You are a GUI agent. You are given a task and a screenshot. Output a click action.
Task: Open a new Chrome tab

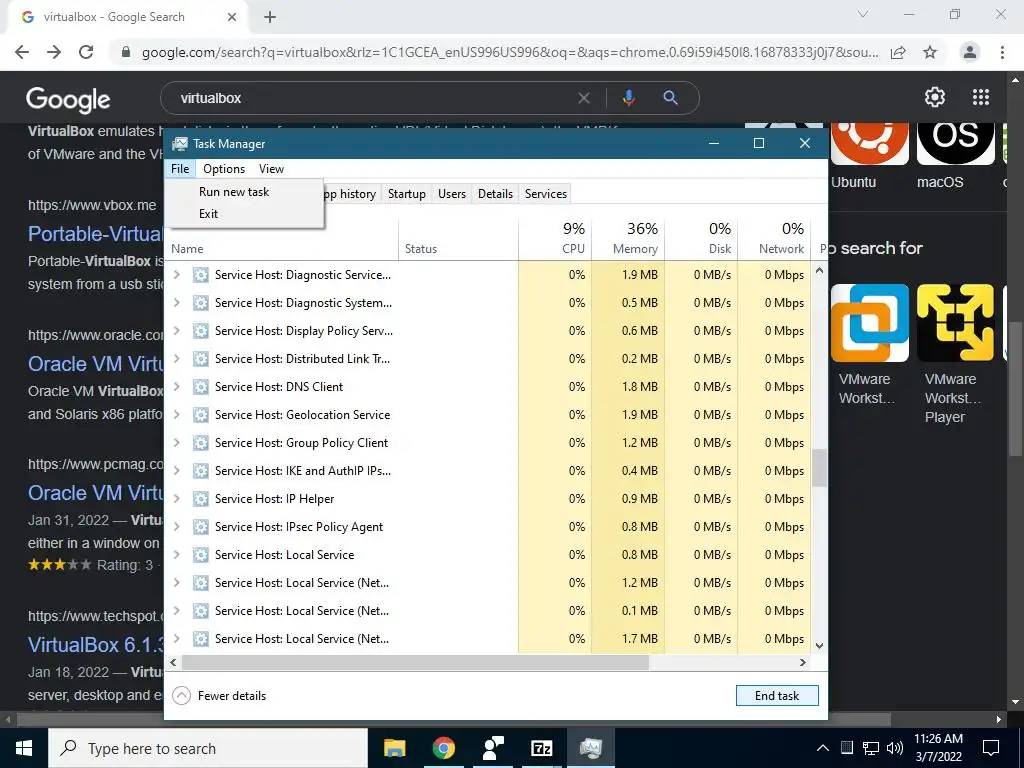point(270,18)
